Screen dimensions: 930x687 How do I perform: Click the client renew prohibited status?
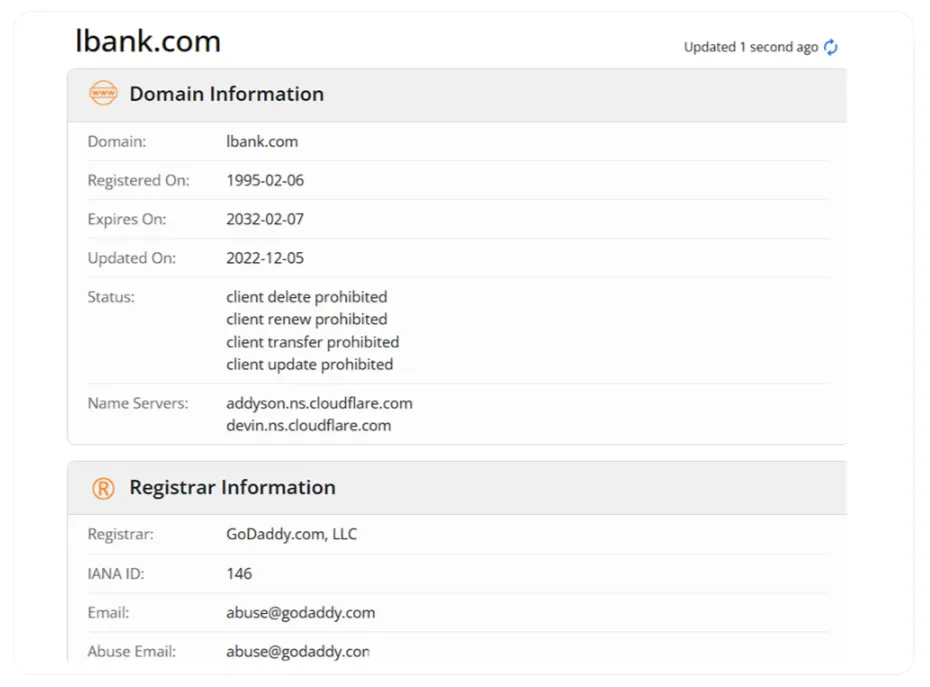[x=306, y=319]
